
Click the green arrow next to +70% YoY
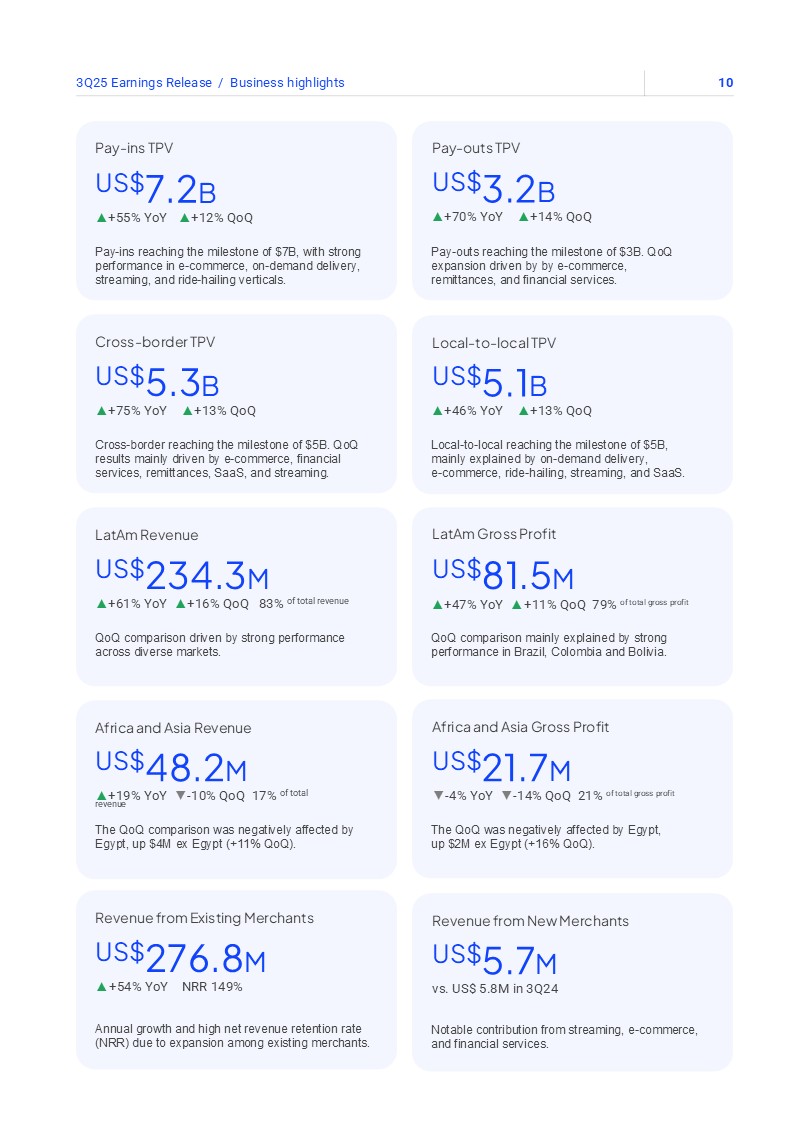pyautogui.click(x=437, y=217)
